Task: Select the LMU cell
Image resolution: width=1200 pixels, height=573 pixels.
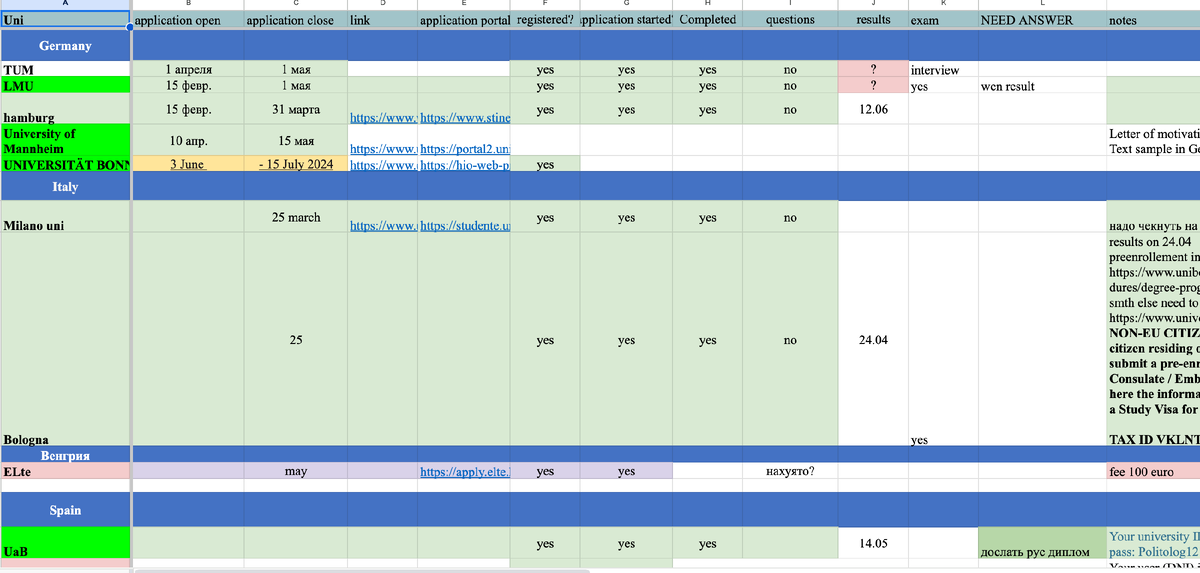Action: click(x=66, y=86)
